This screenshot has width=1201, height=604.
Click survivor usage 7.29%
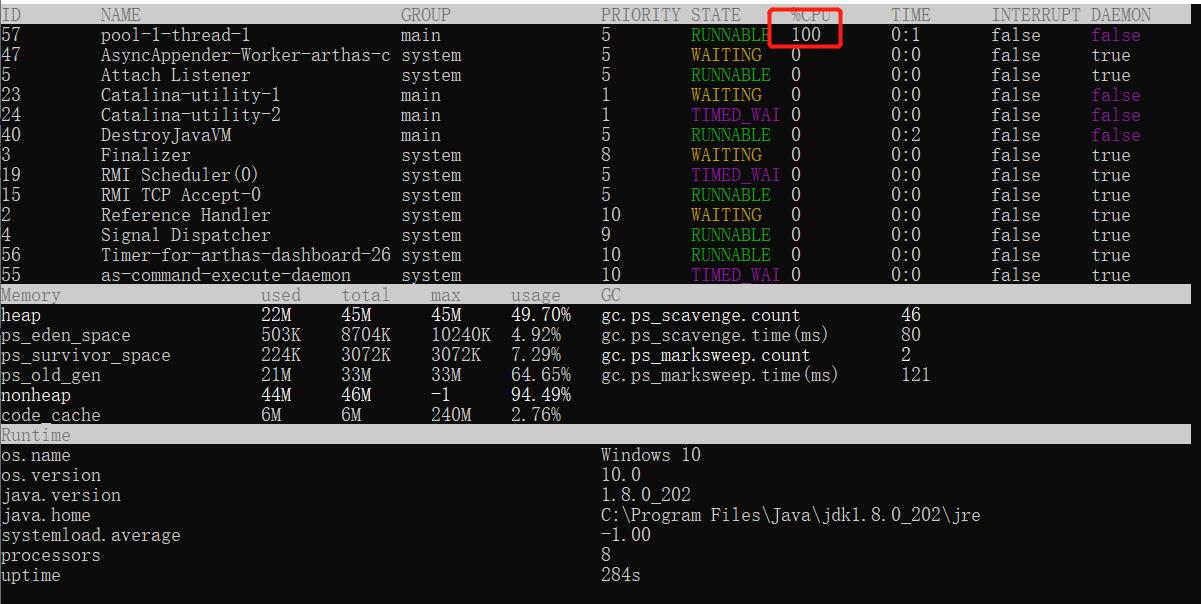[x=536, y=355]
